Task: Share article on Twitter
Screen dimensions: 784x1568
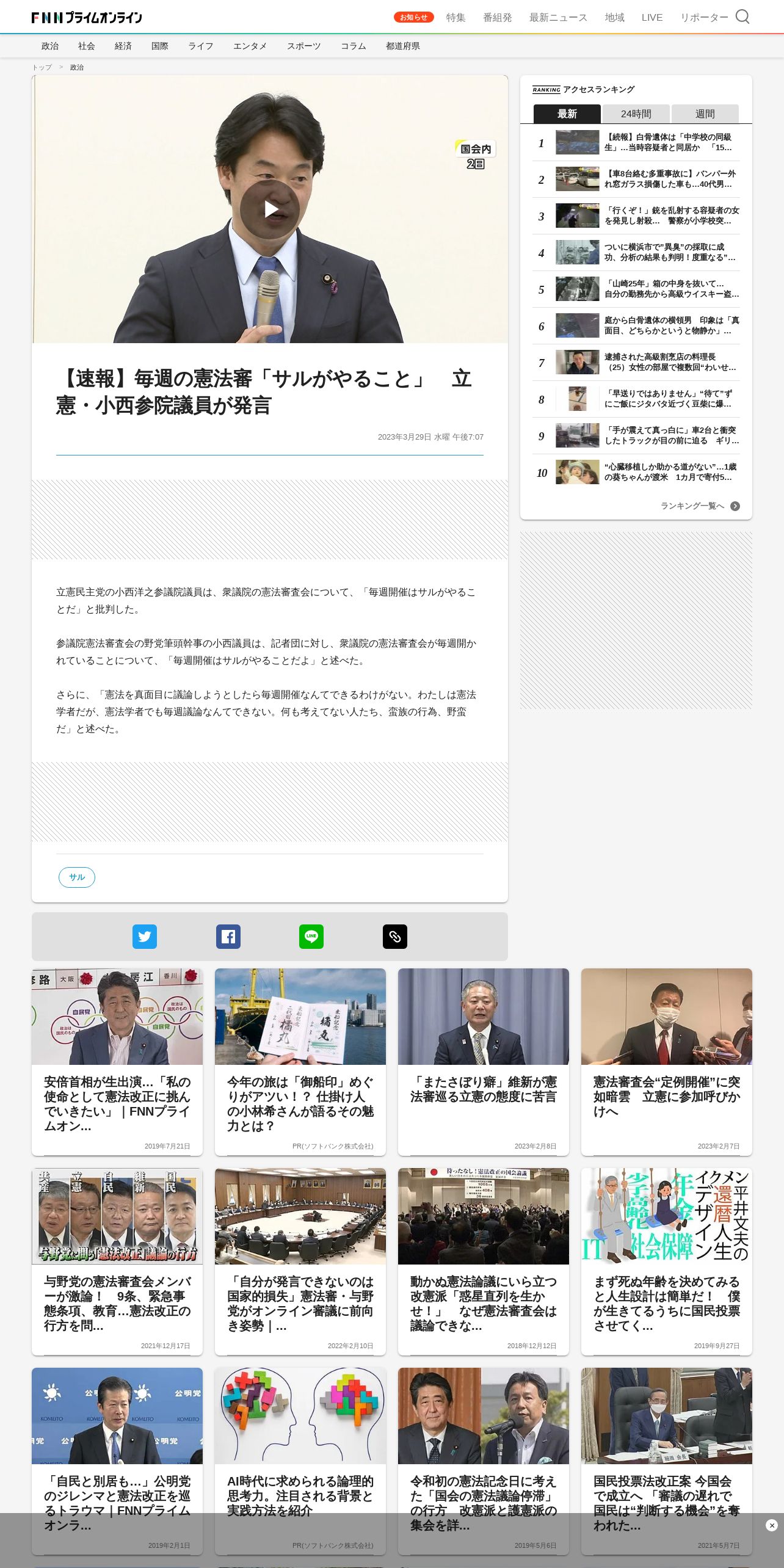Action: pyautogui.click(x=145, y=936)
